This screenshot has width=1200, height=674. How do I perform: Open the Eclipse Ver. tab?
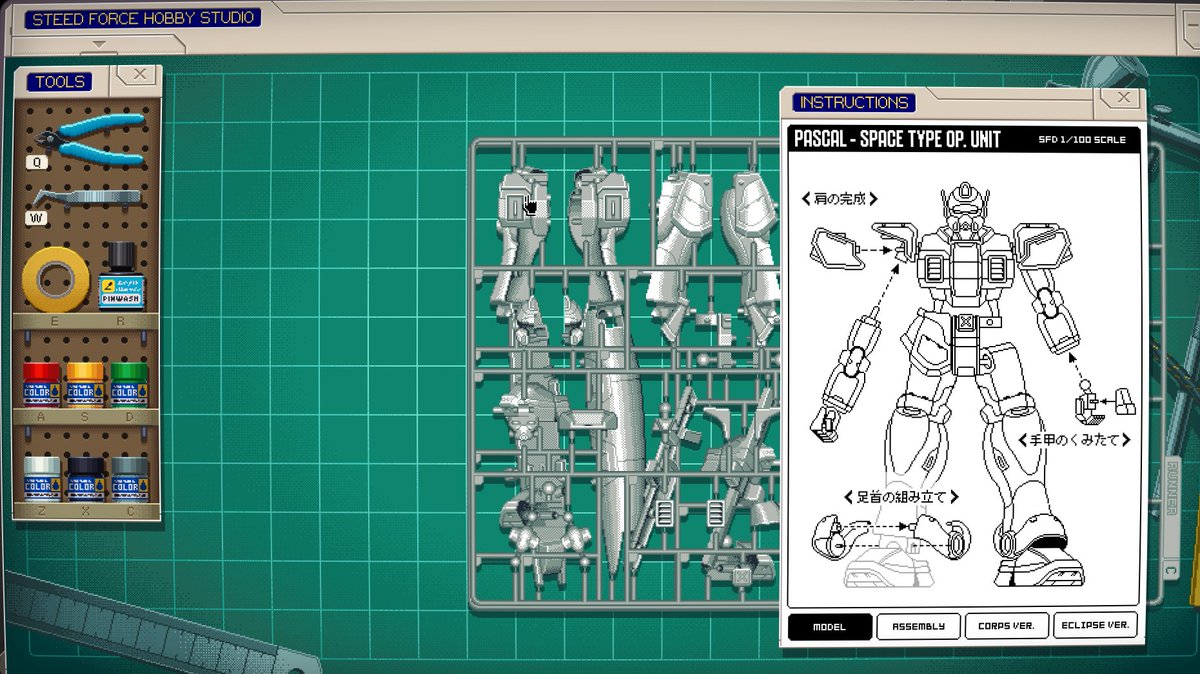[x=1095, y=626]
